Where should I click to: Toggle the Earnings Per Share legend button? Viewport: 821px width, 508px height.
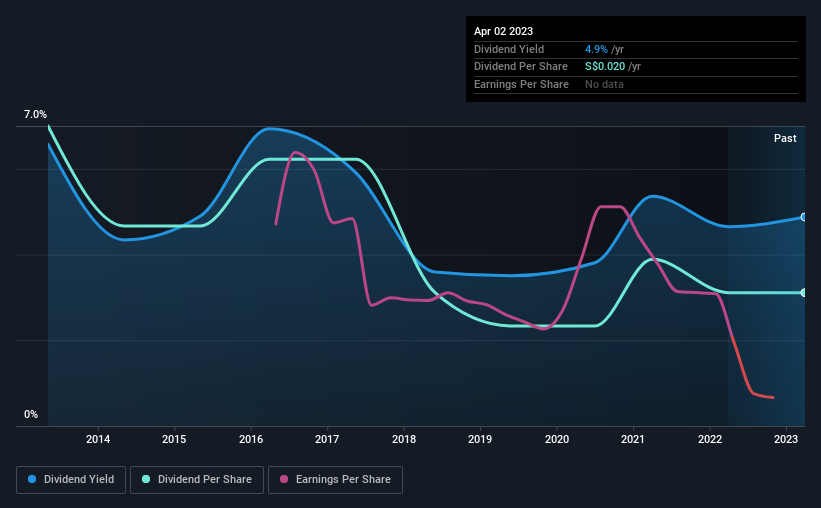pyautogui.click(x=335, y=480)
